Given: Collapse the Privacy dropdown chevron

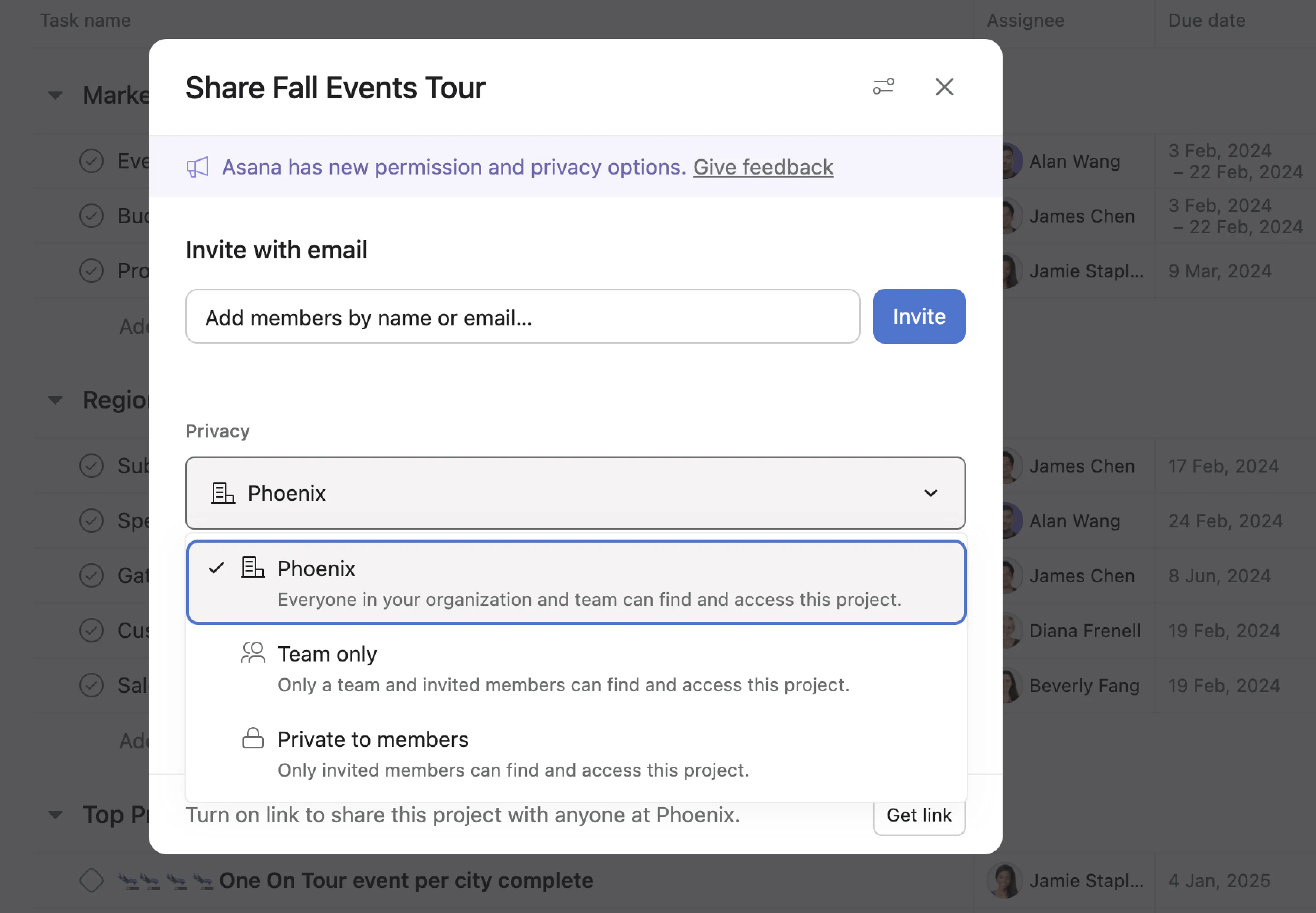Looking at the screenshot, I should [x=930, y=493].
